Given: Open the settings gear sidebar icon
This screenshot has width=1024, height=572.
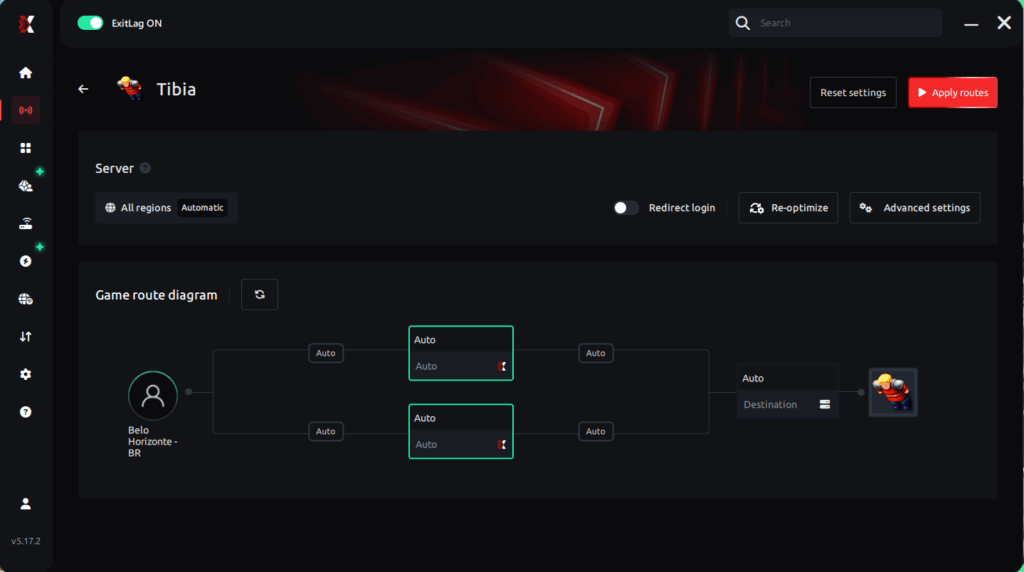Looking at the screenshot, I should coord(25,374).
